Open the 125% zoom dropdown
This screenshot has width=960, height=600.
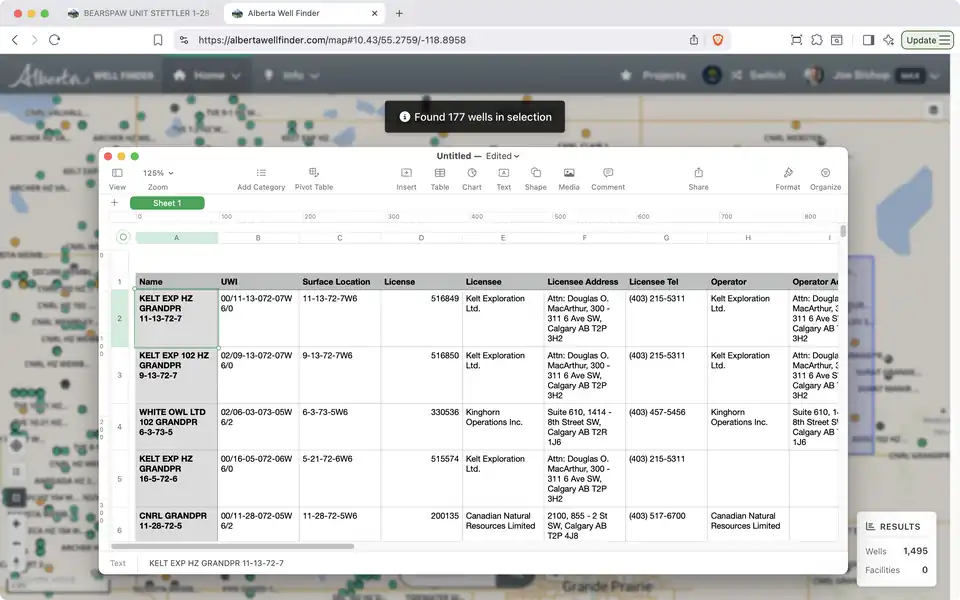click(158, 173)
